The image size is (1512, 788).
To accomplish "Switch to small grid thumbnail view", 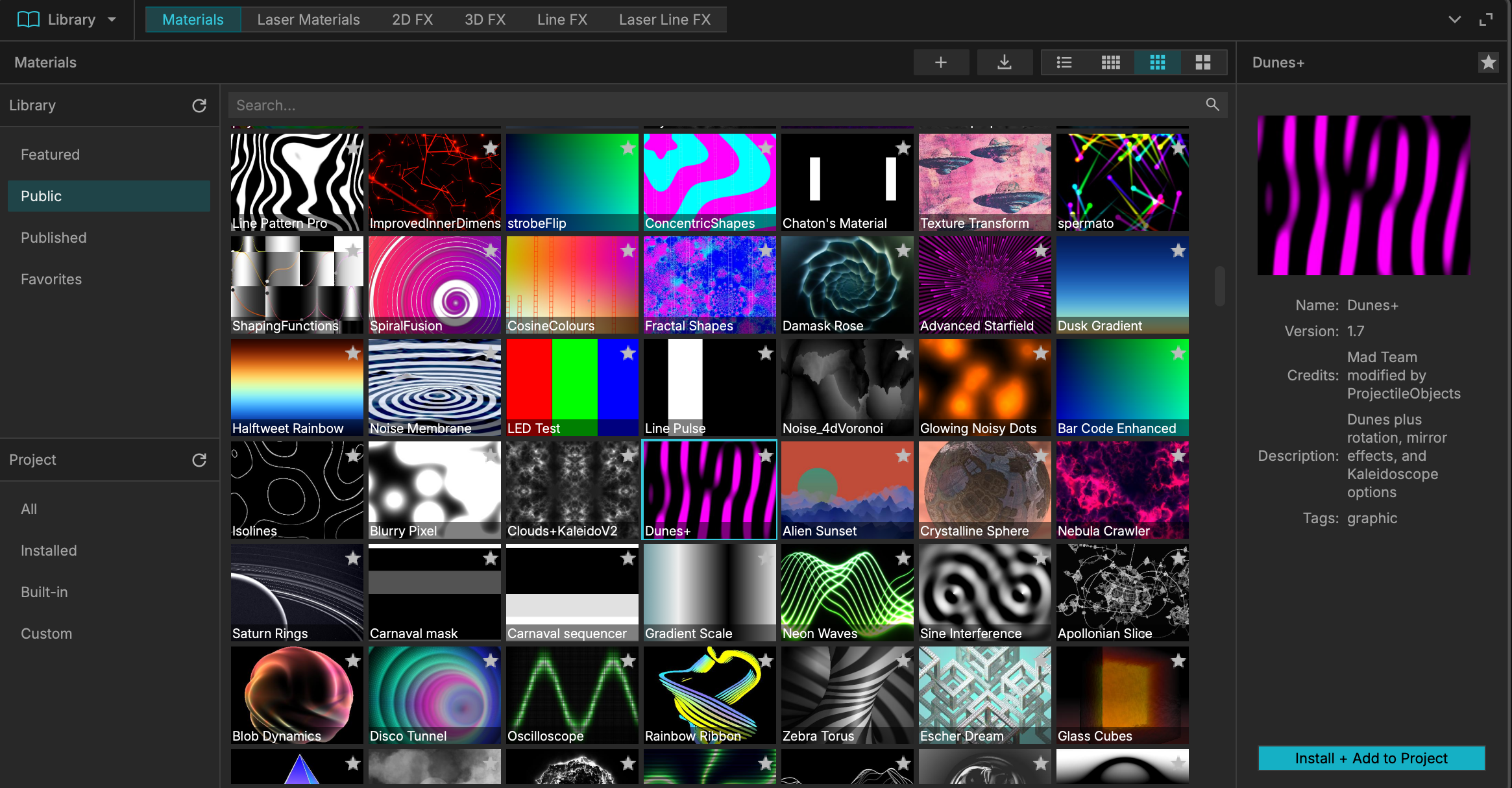I will [1111, 62].
